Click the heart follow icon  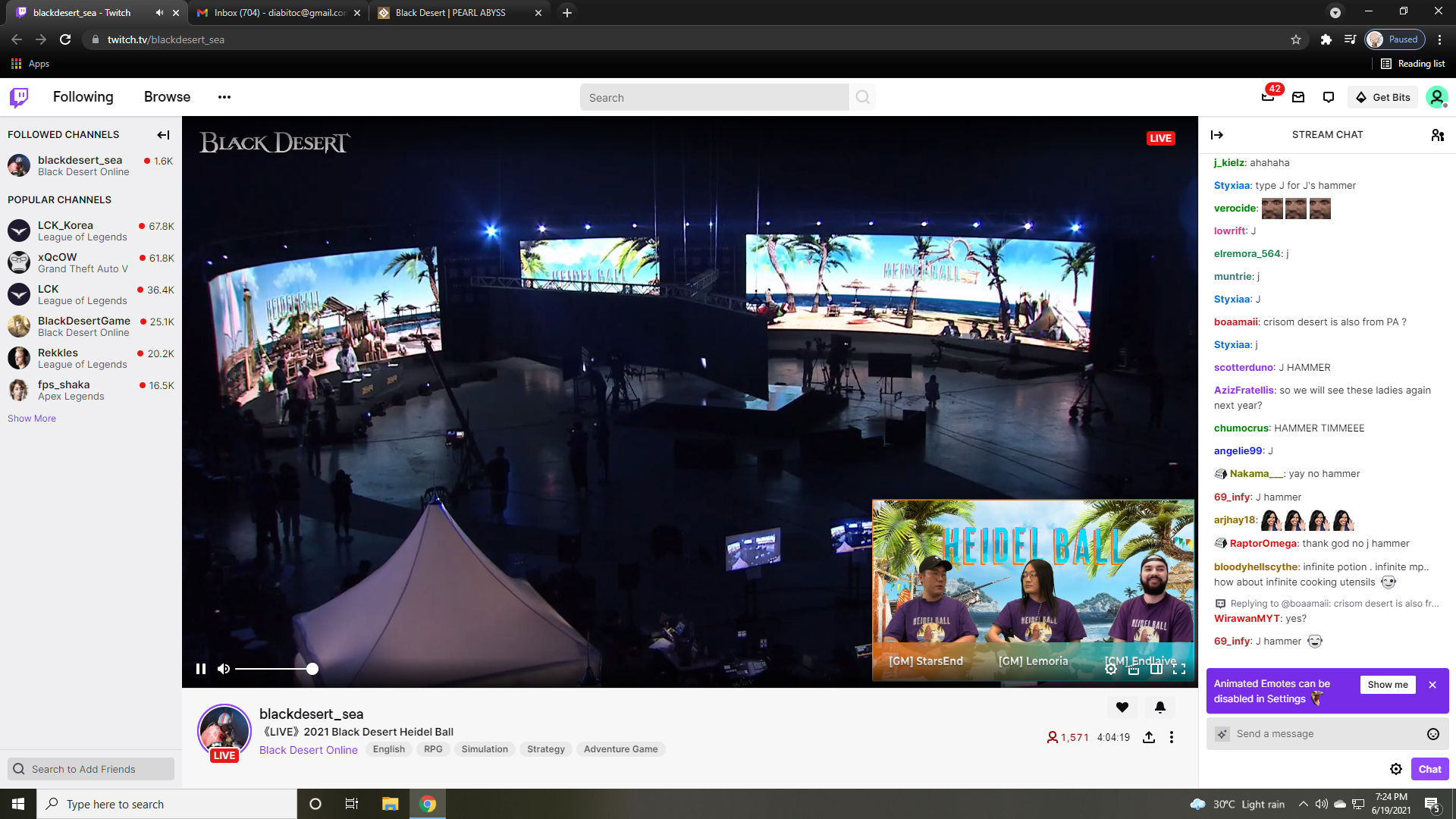coord(1122,708)
